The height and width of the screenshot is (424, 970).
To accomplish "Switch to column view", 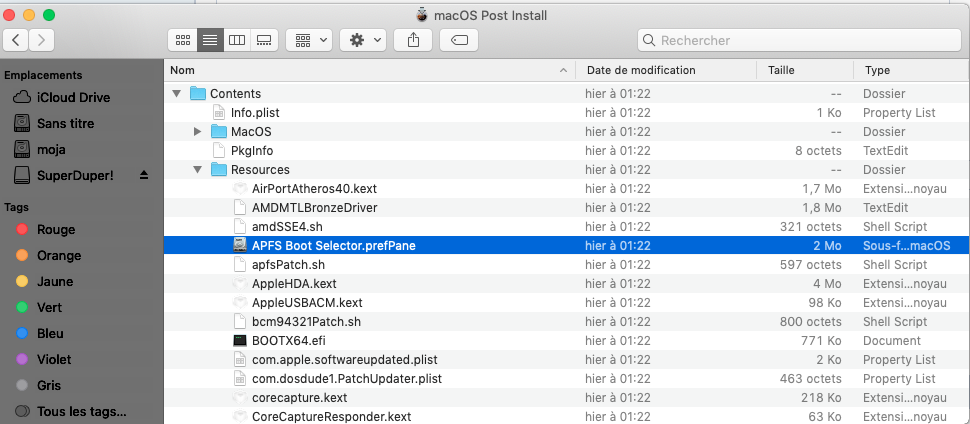I will point(237,40).
